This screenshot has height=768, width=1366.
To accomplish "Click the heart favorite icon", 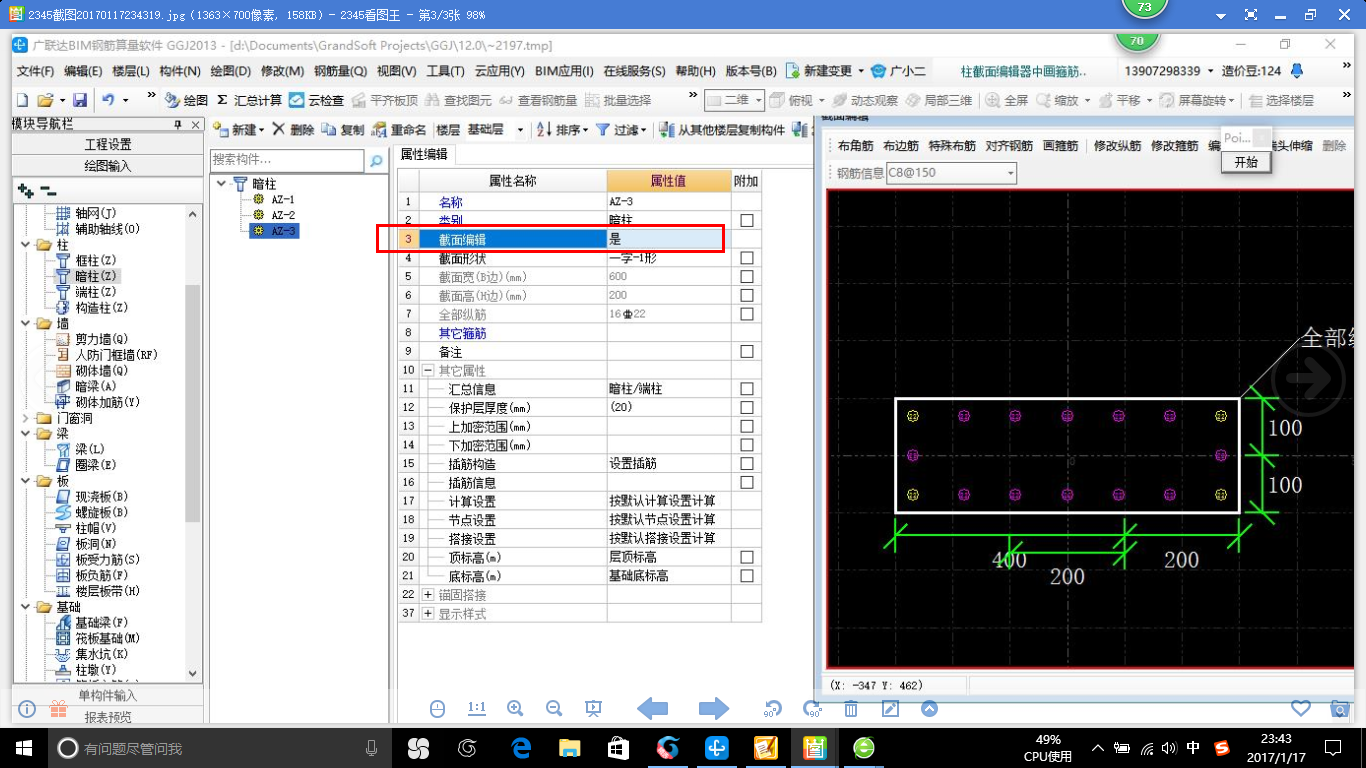I will [1300, 708].
